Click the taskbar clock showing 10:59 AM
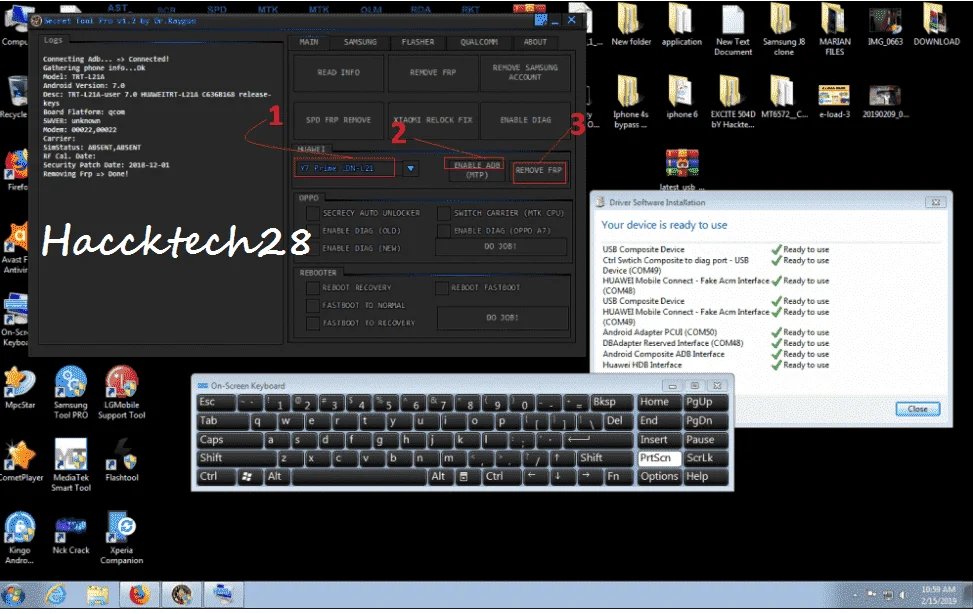 pyautogui.click(x=938, y=595)
